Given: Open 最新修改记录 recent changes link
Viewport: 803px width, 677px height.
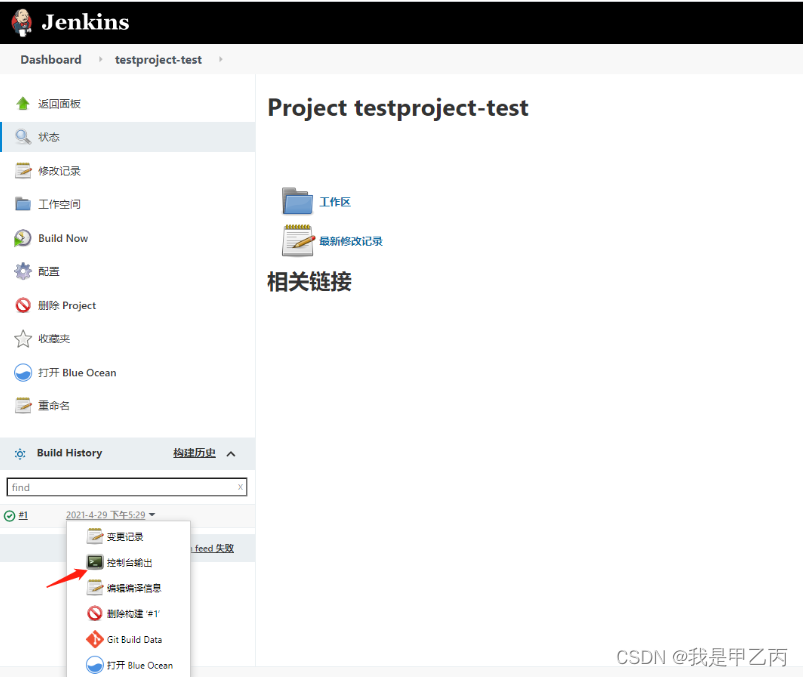Looking at the screenshot, I should click(351, 241).
